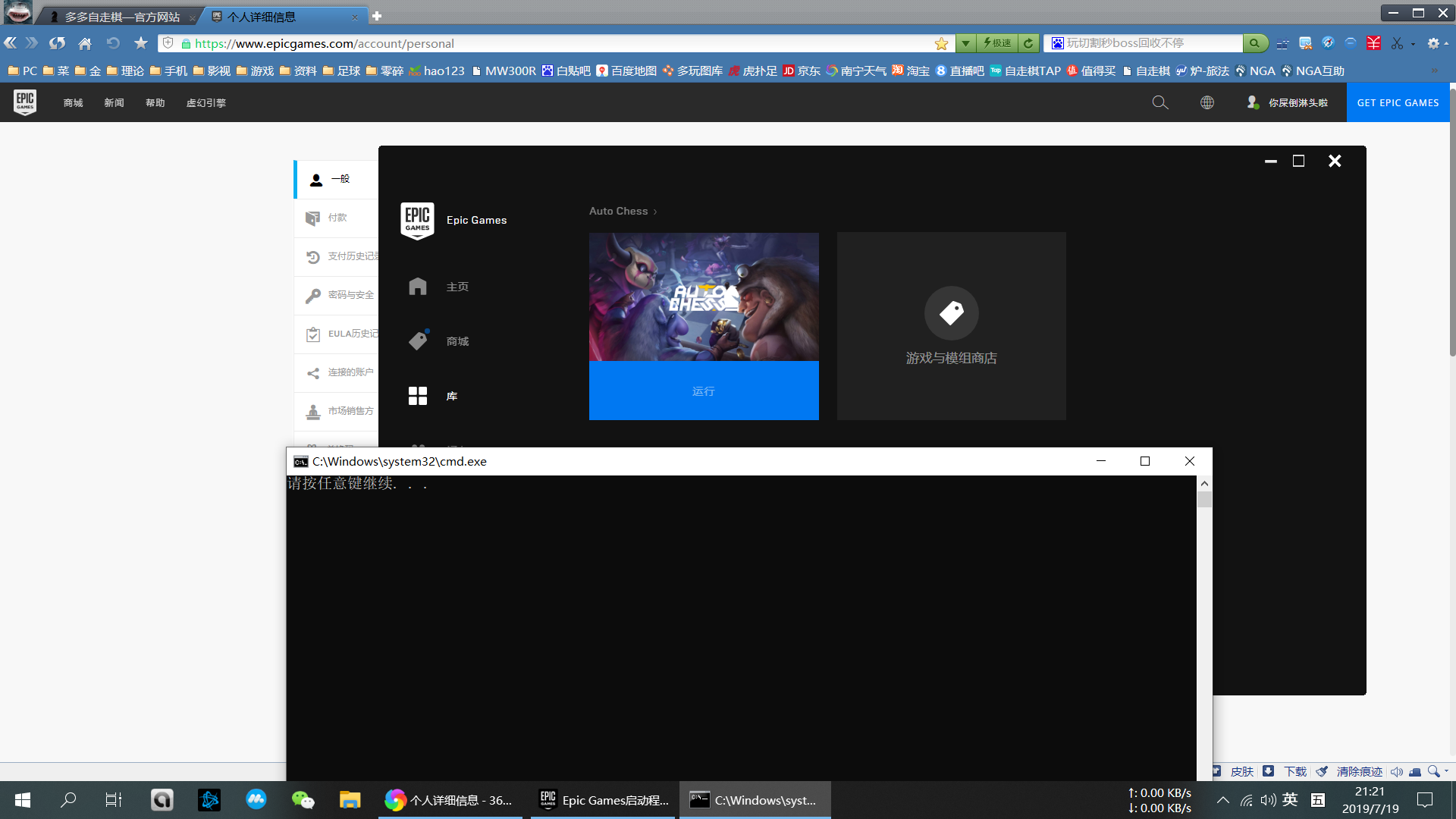The image size is (1456, 819).
Task: Switch to the 多多自走棋 browser tab
Action: click(x=121, y=17)
